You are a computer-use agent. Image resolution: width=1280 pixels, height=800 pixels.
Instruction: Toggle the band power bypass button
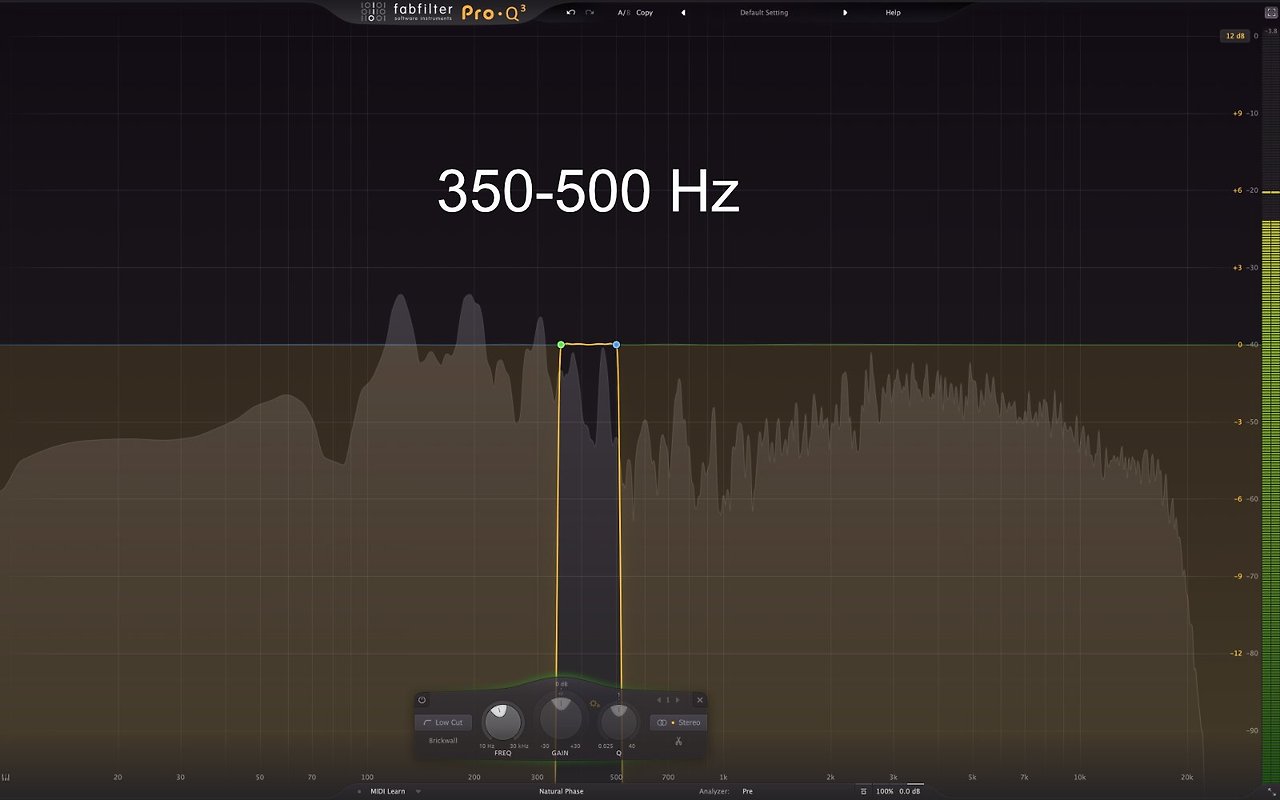click(422, 700)
